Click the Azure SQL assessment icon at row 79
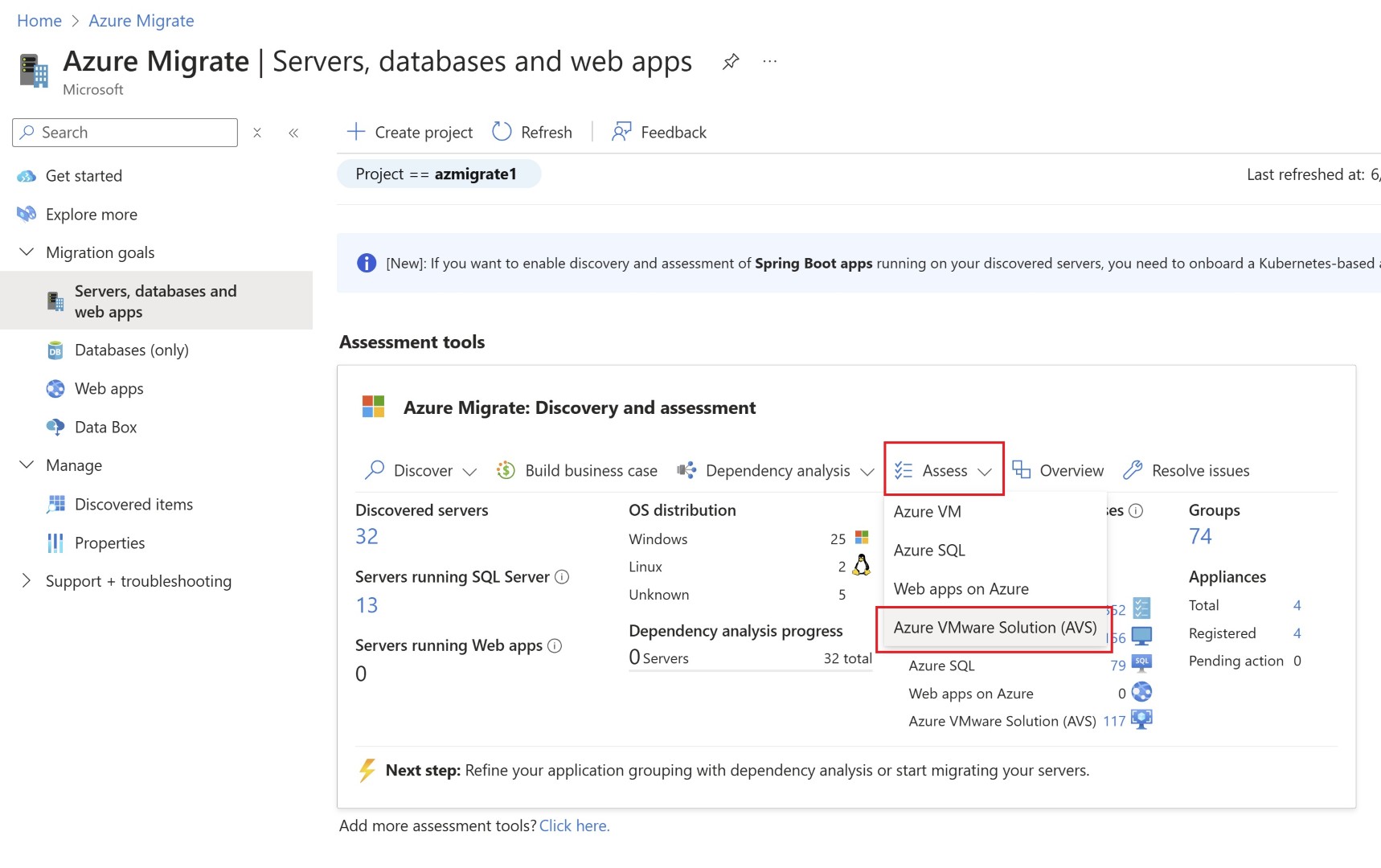The width and height of the screenshot is (1381, 868). pyautogui.click(x=1141, y=664)
